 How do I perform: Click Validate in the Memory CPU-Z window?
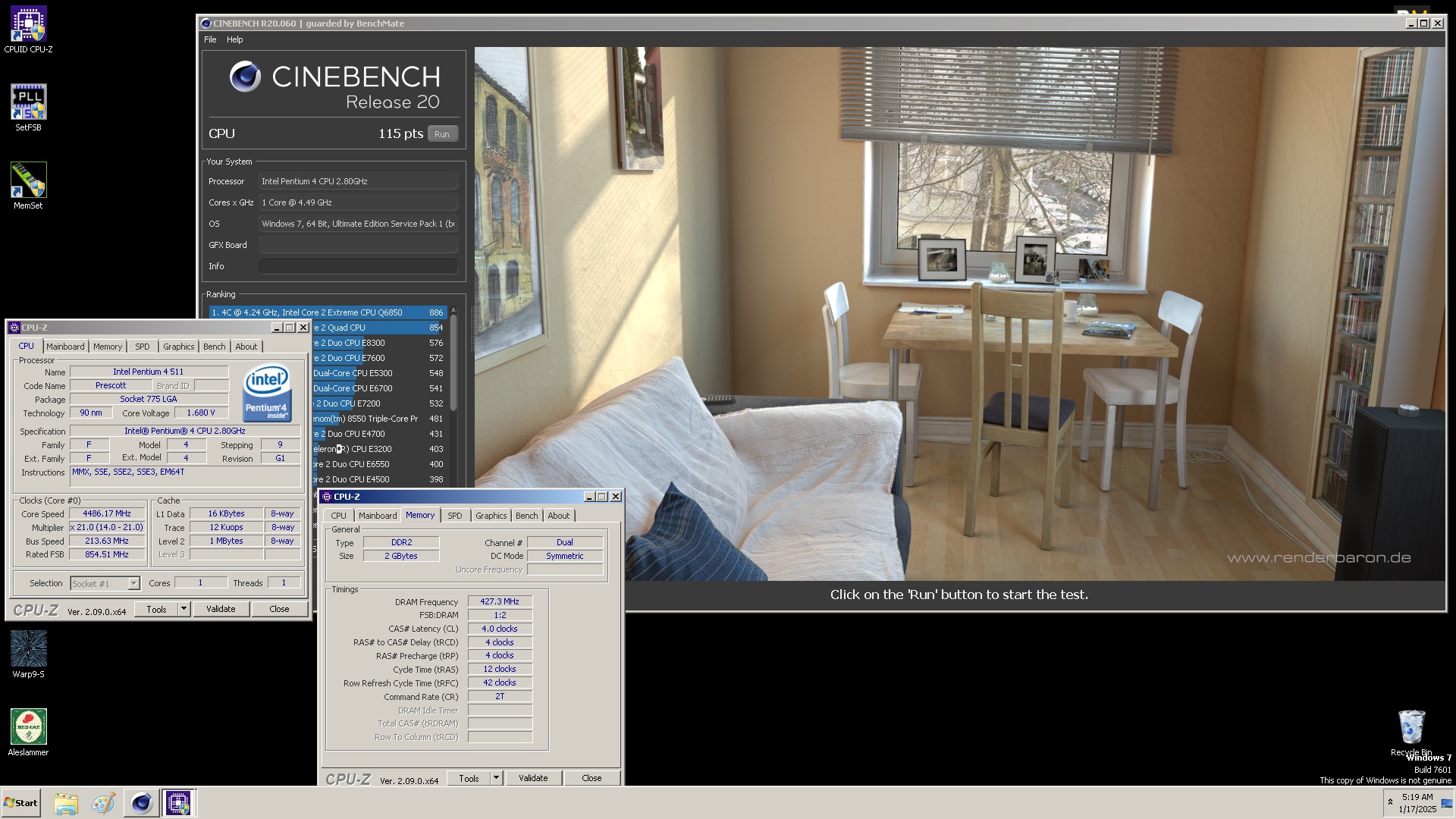[x=533, y=778]
